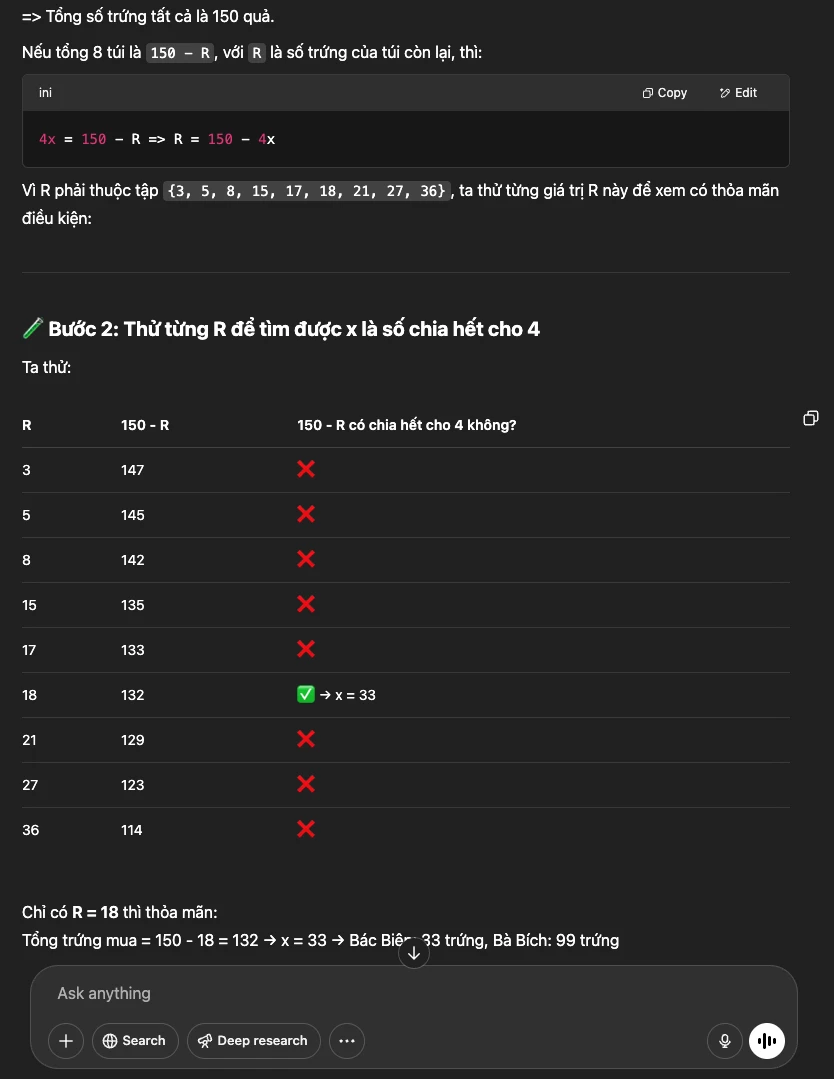Expand the three-dots more tools menu

point(347,1041)
